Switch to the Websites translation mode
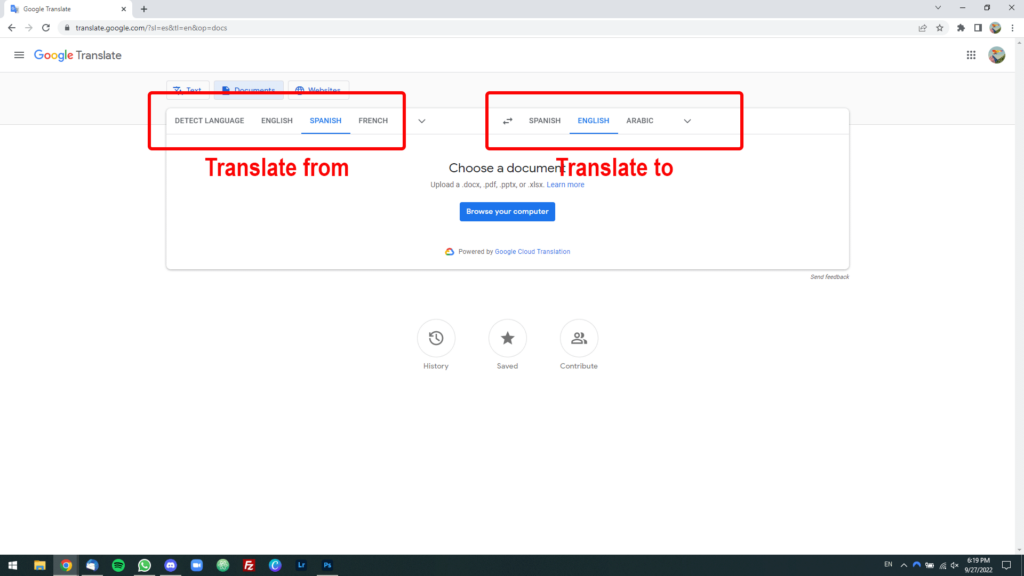 (x=318, y=90)
